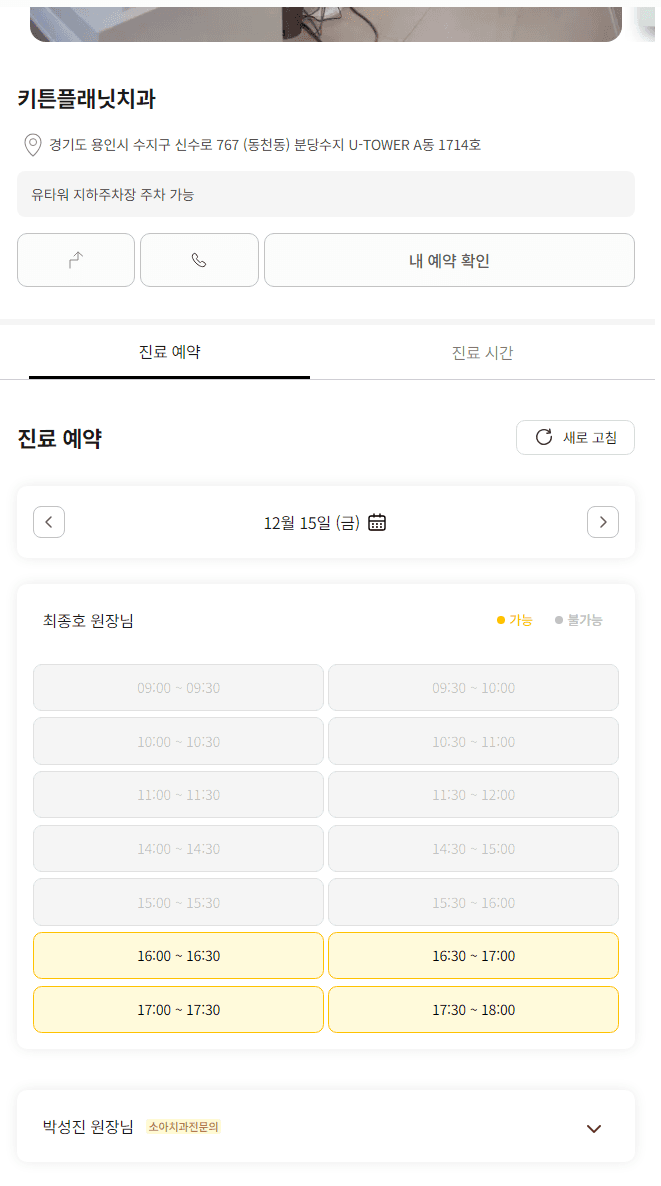Select the 16:30 ~ 17:00 time slot
This screenshot has height=1186, width=661.
473,956
